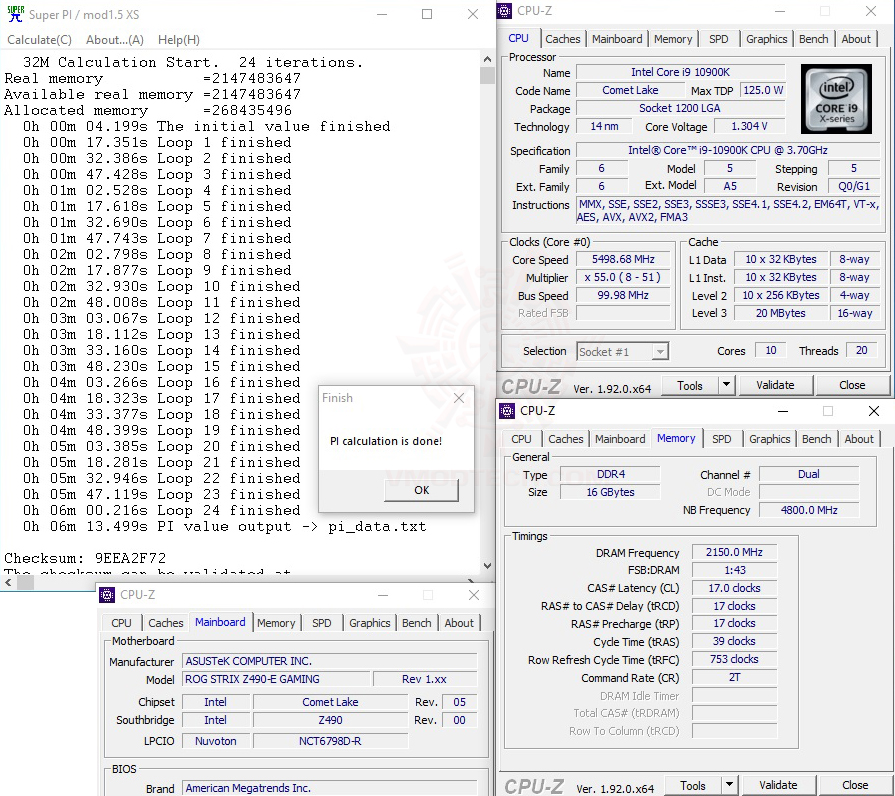This screenshot has height=796, width=895.
Task: Click the Super PI application icon in titlebar
Action: (x=14, y=14)
